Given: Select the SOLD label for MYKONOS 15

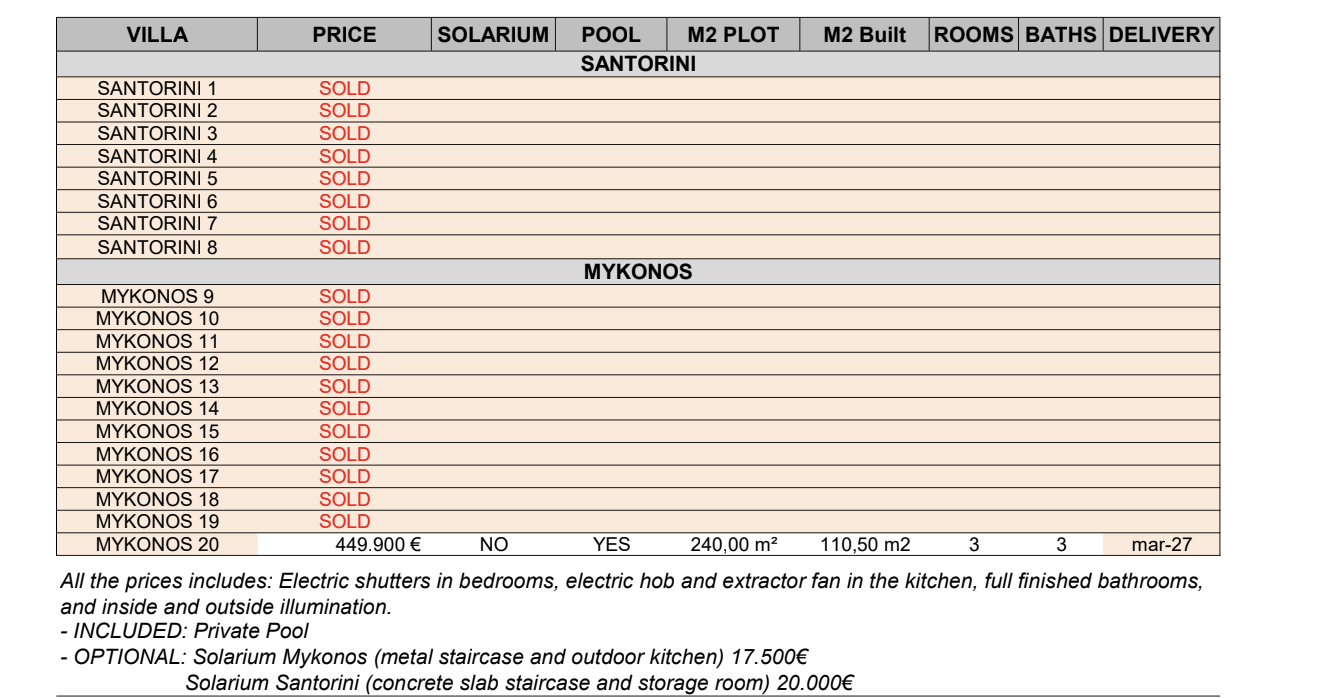Looking at the screenshot, I should [345, 431].
